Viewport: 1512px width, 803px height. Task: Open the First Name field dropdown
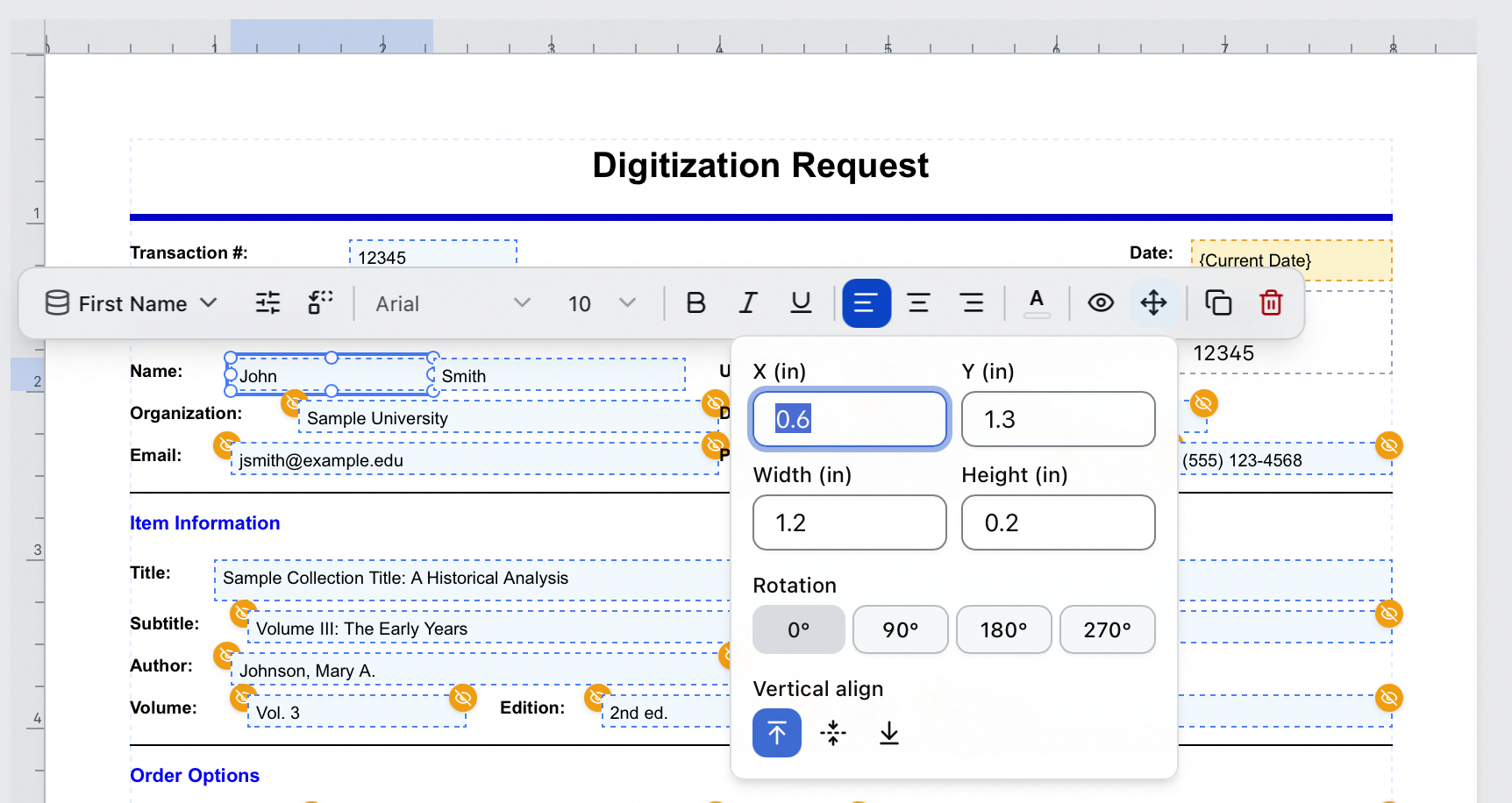pos(131,303)
